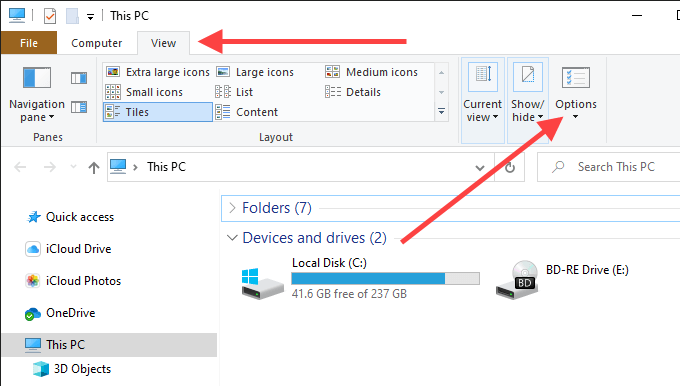Select Local Disk (C:) capacity bar
This screenshot has width=680, height=386.
click(386, 278)
